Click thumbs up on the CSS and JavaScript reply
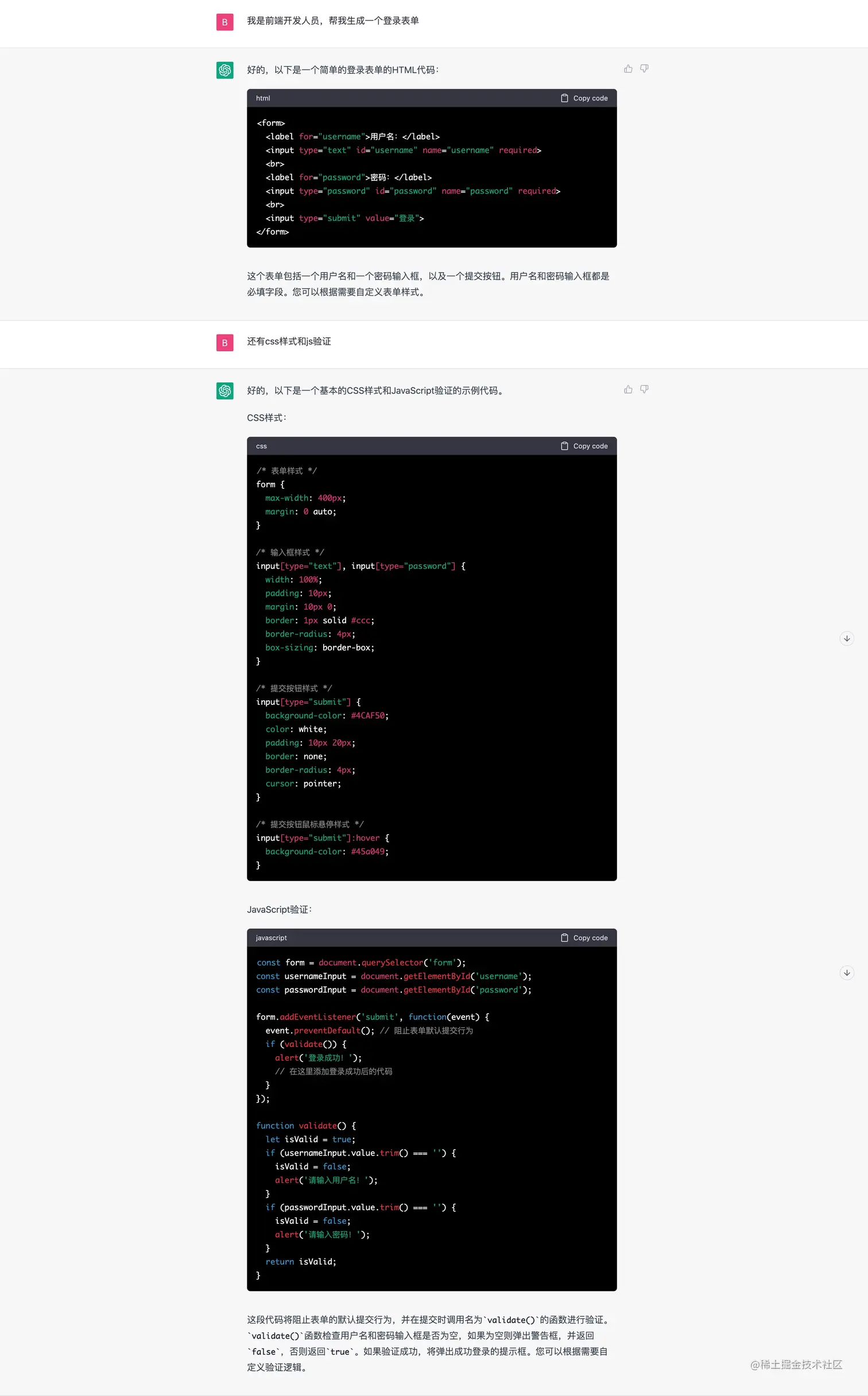This screenshot has height=1396, width=868. (628, 390)
